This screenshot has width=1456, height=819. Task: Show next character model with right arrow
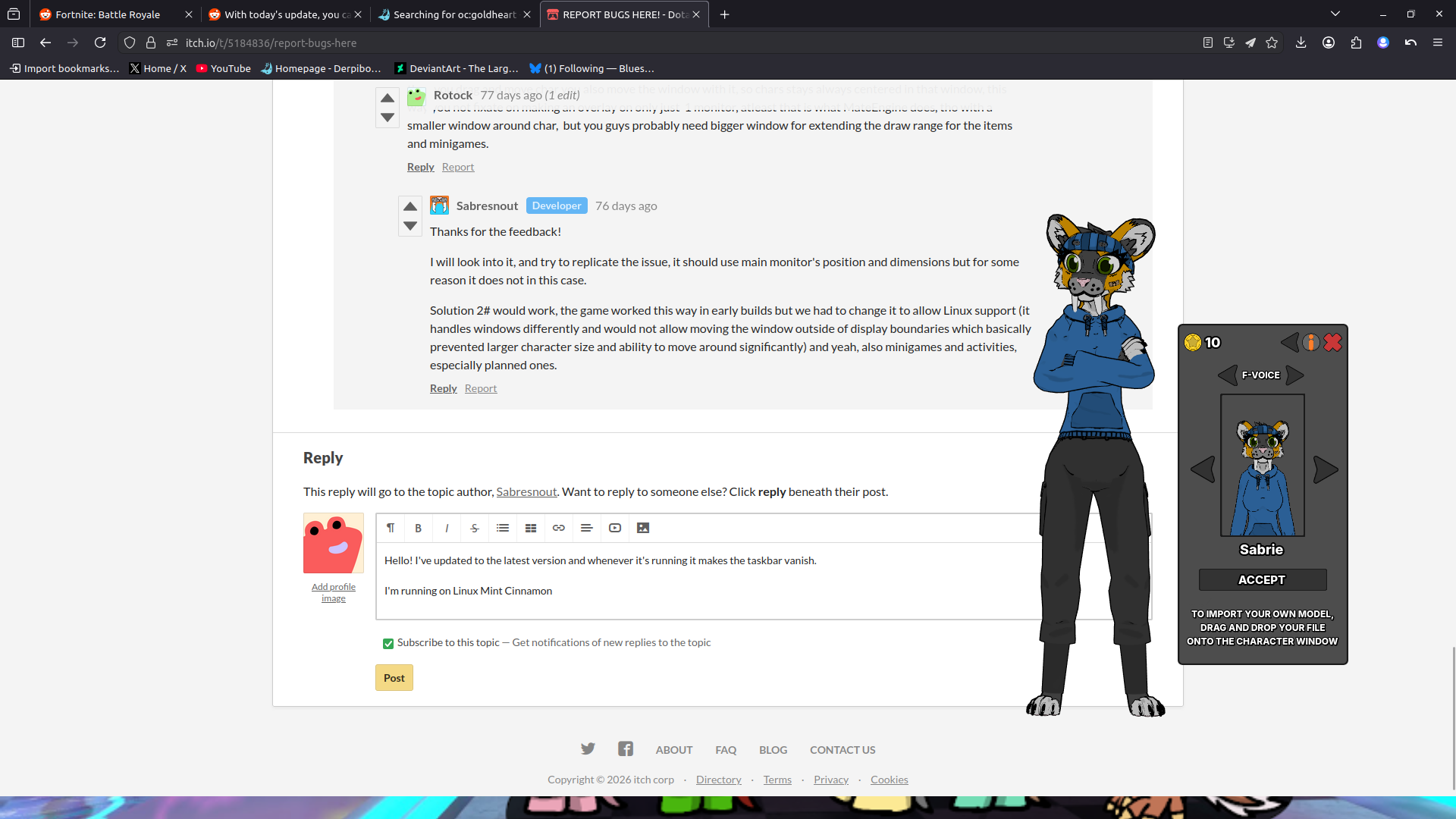coord(1325,469)
